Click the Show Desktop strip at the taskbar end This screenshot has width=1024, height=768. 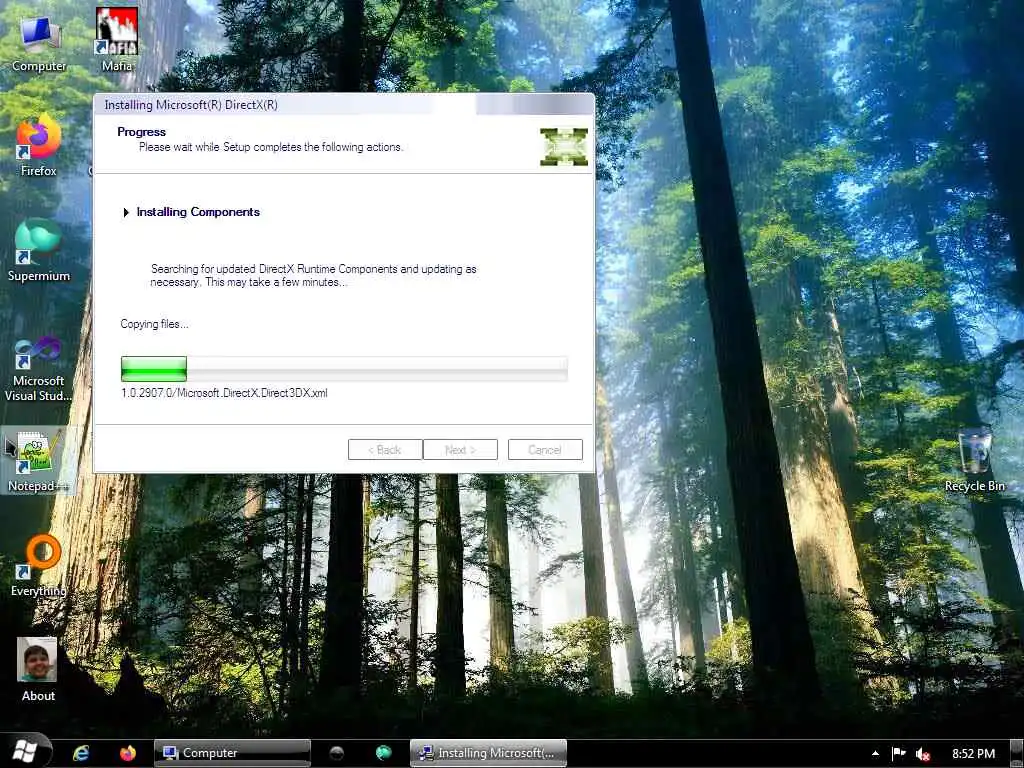(x=1017, y=754)
